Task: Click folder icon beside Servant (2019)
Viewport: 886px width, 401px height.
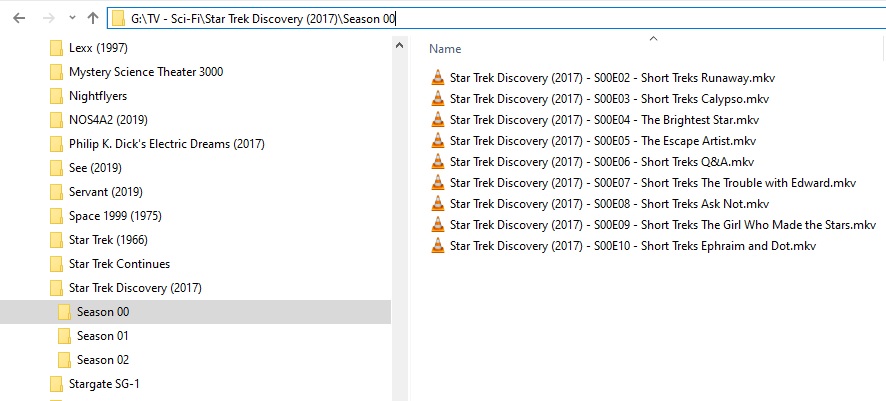Action: pyautogui.click(x=56, y=192)
